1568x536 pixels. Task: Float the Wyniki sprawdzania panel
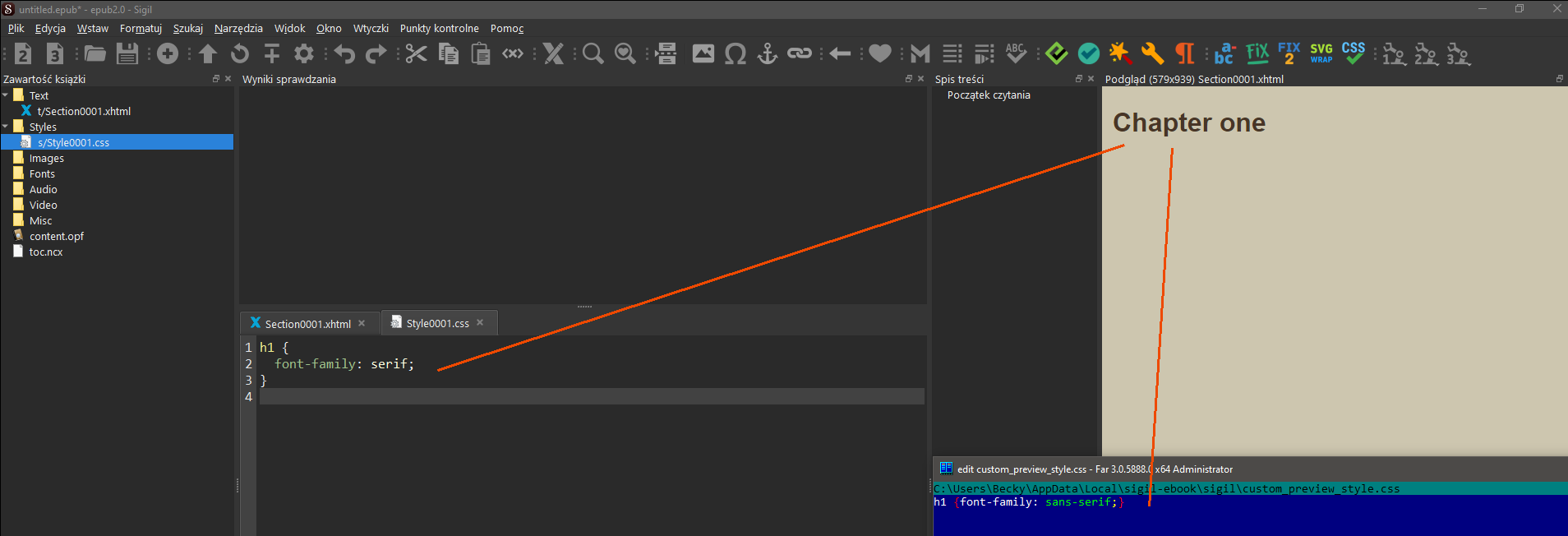(x=908, y=79)
